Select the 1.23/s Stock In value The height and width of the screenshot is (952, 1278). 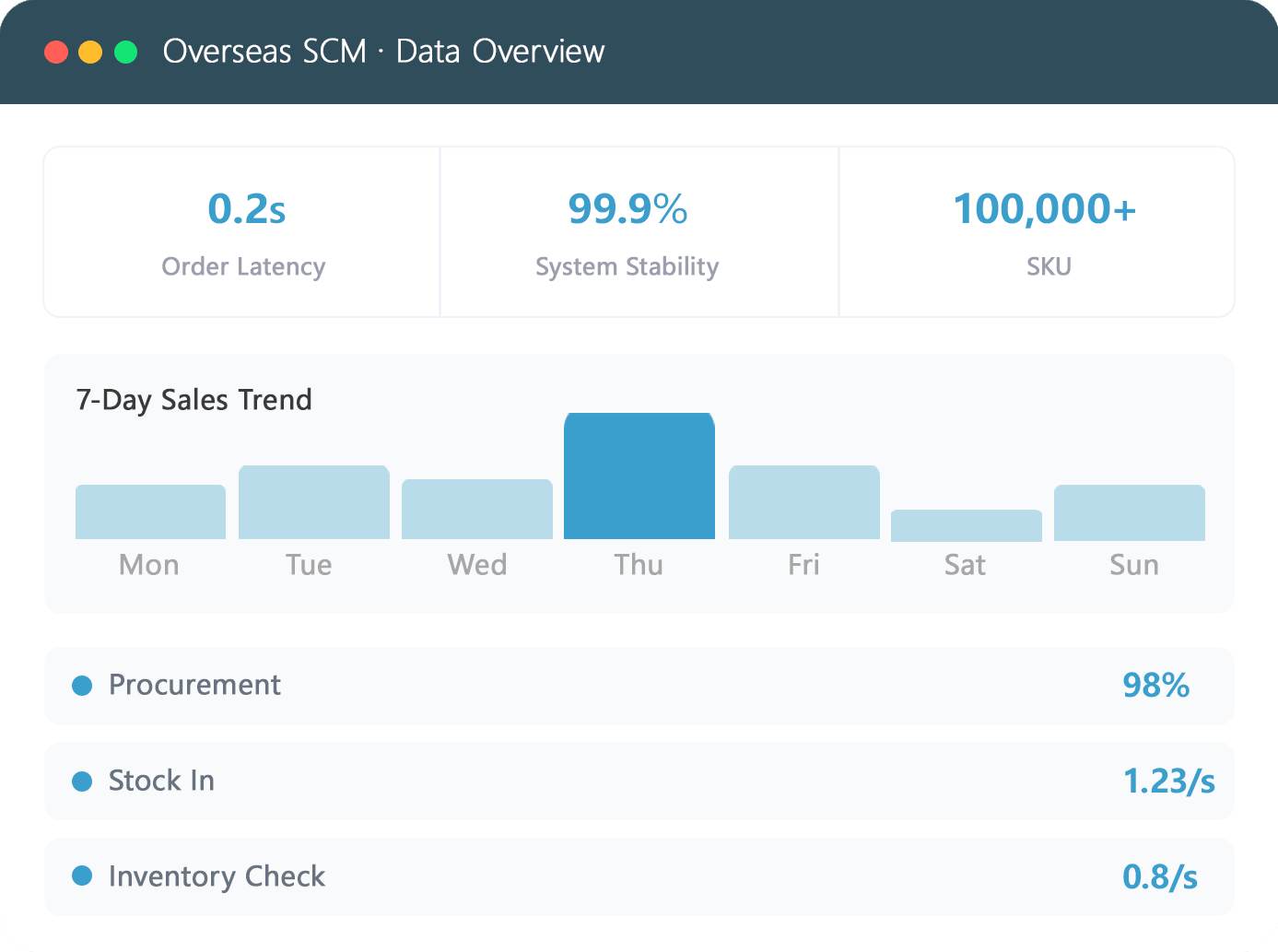click(x=1168, y=782)
